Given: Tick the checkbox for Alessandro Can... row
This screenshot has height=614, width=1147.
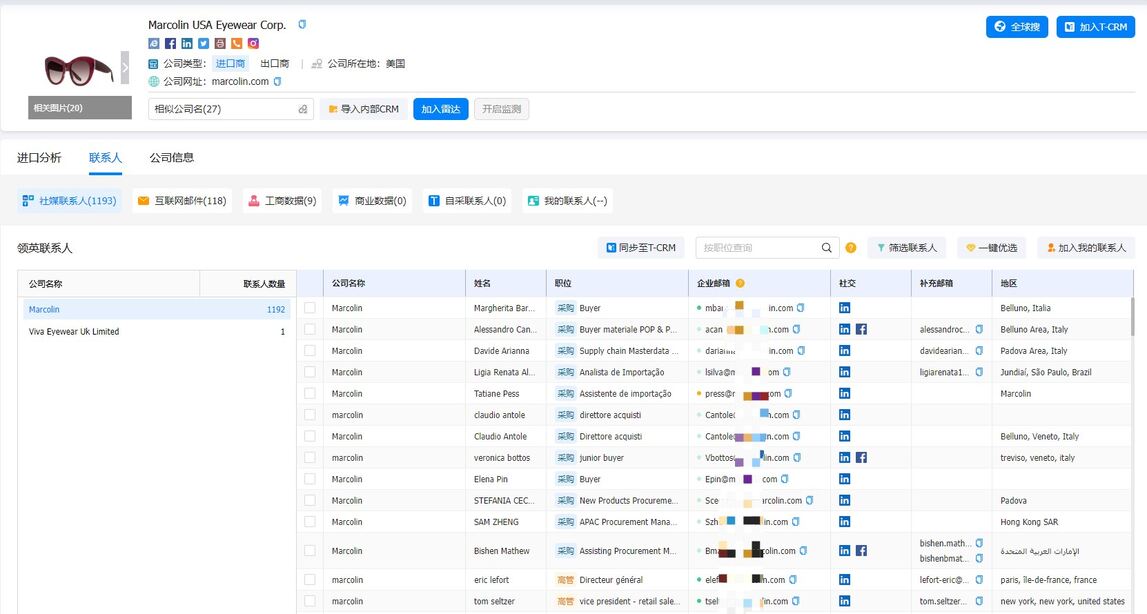Looking at the screenshot, I should (310, 329).
